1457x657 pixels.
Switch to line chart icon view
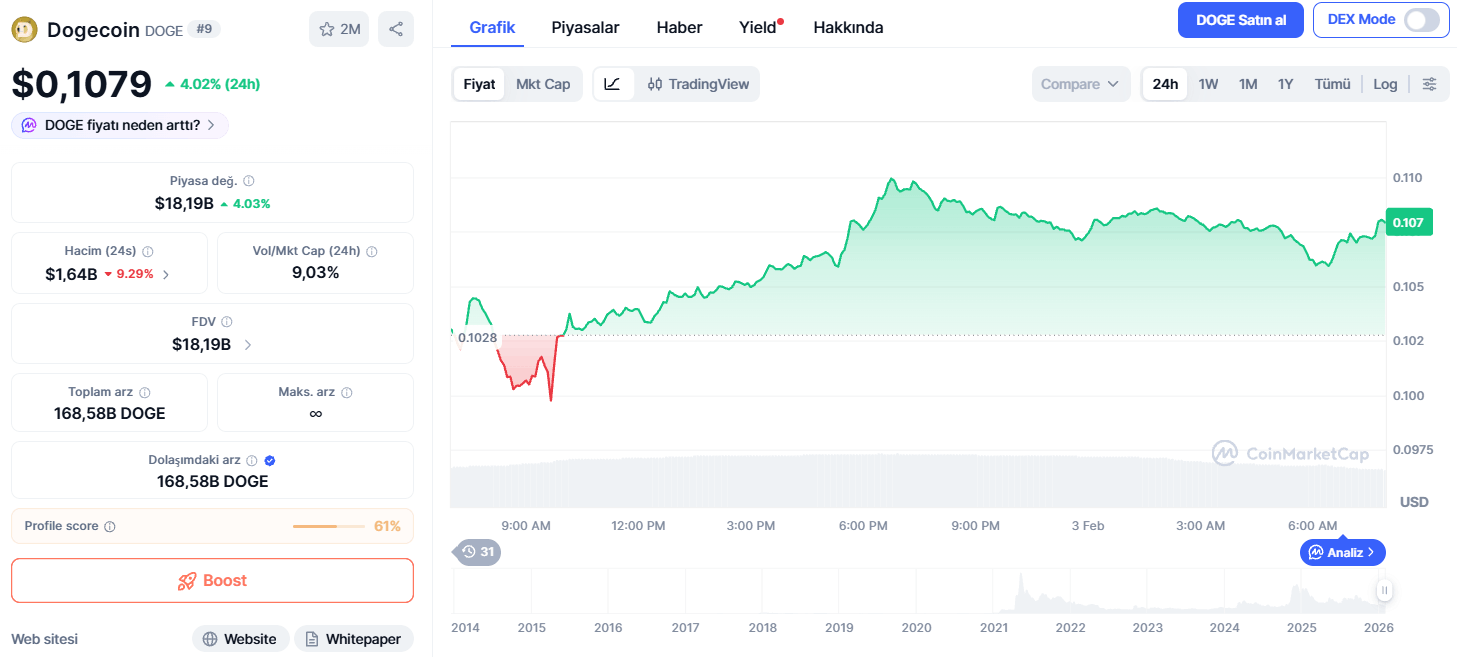[613, 84]
